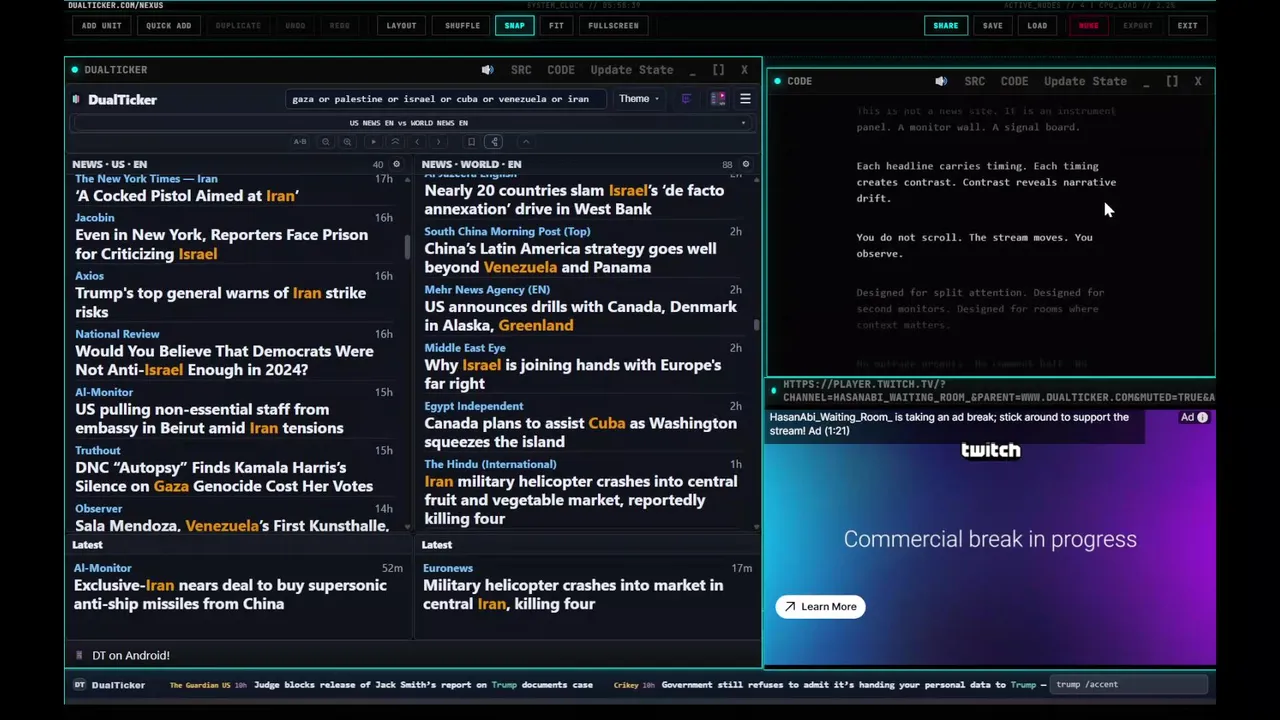The width and height of the screenshot is (1280, 720).
Task: Click the LOAD button
Action: (1037, 25)
